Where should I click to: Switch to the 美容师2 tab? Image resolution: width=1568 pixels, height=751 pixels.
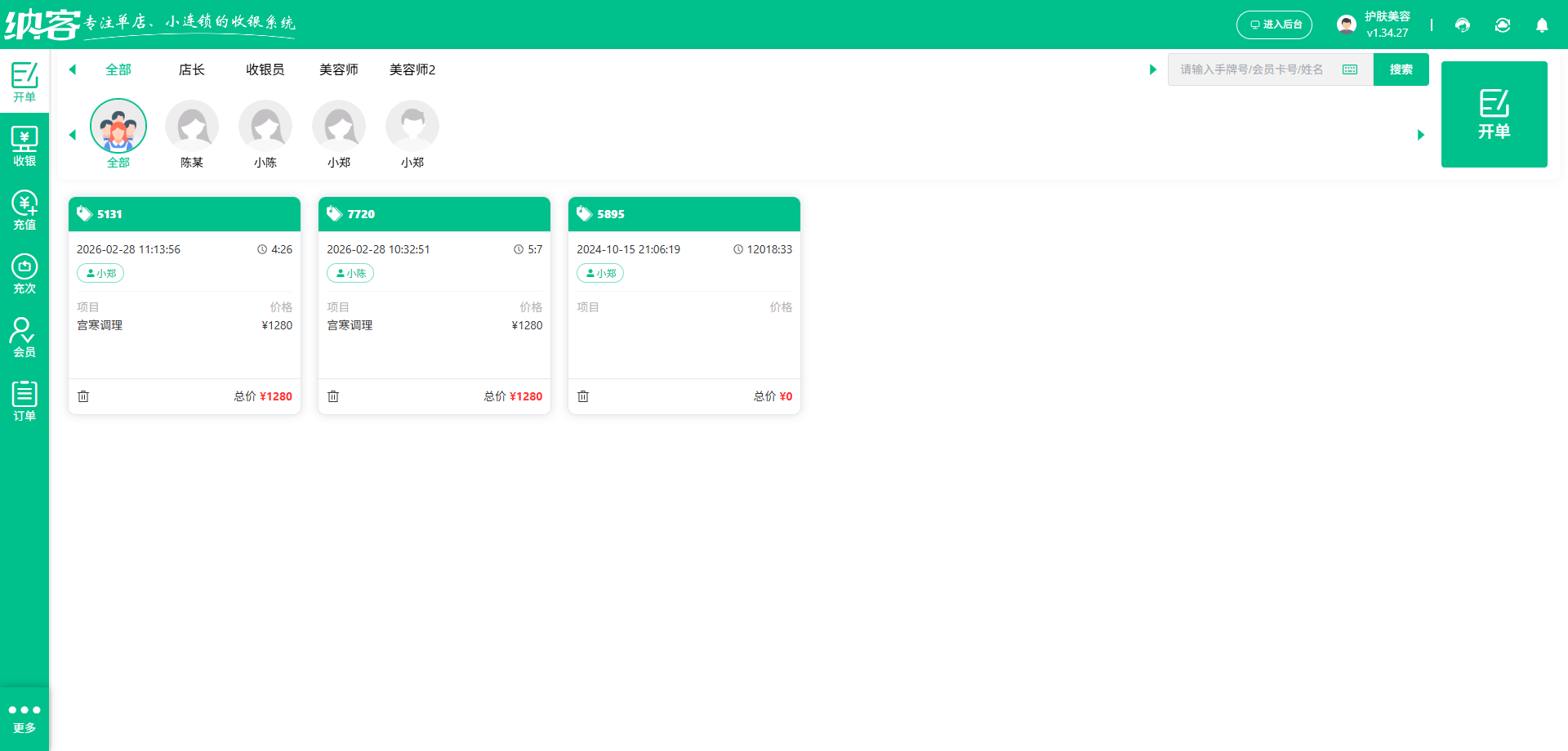click(x=412, y=70)
